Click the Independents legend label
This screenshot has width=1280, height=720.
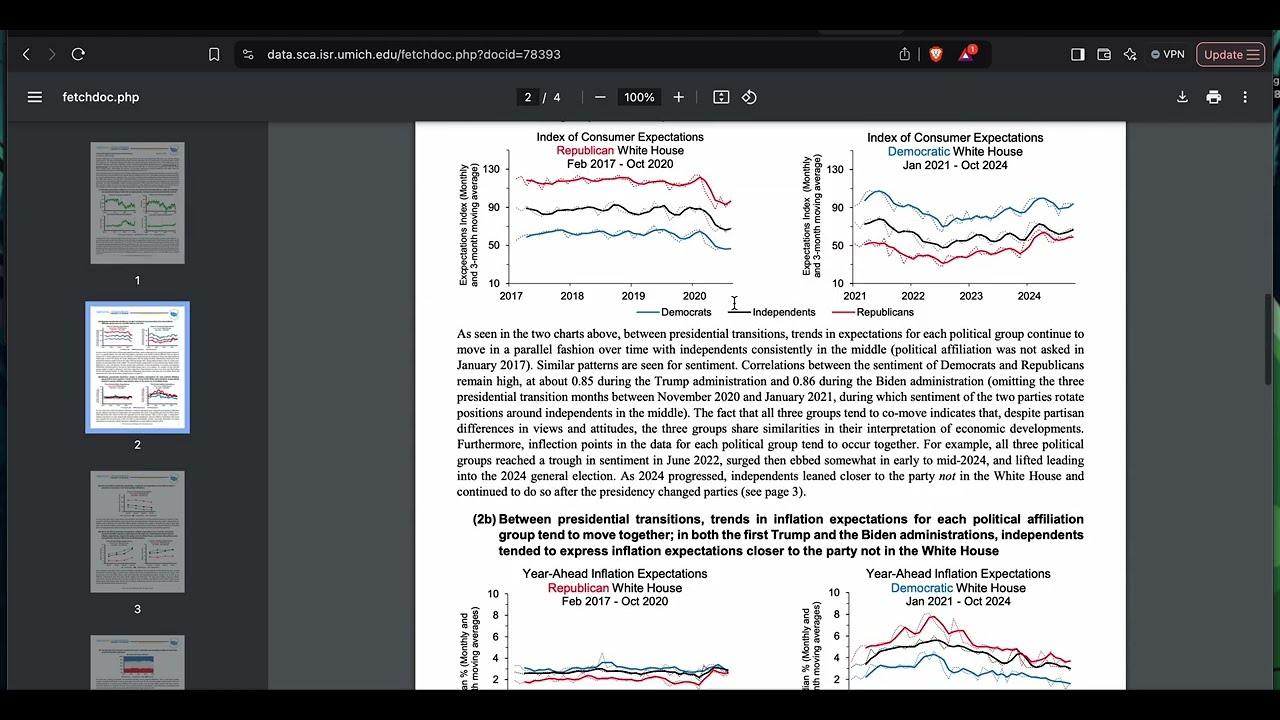point(784,312)
